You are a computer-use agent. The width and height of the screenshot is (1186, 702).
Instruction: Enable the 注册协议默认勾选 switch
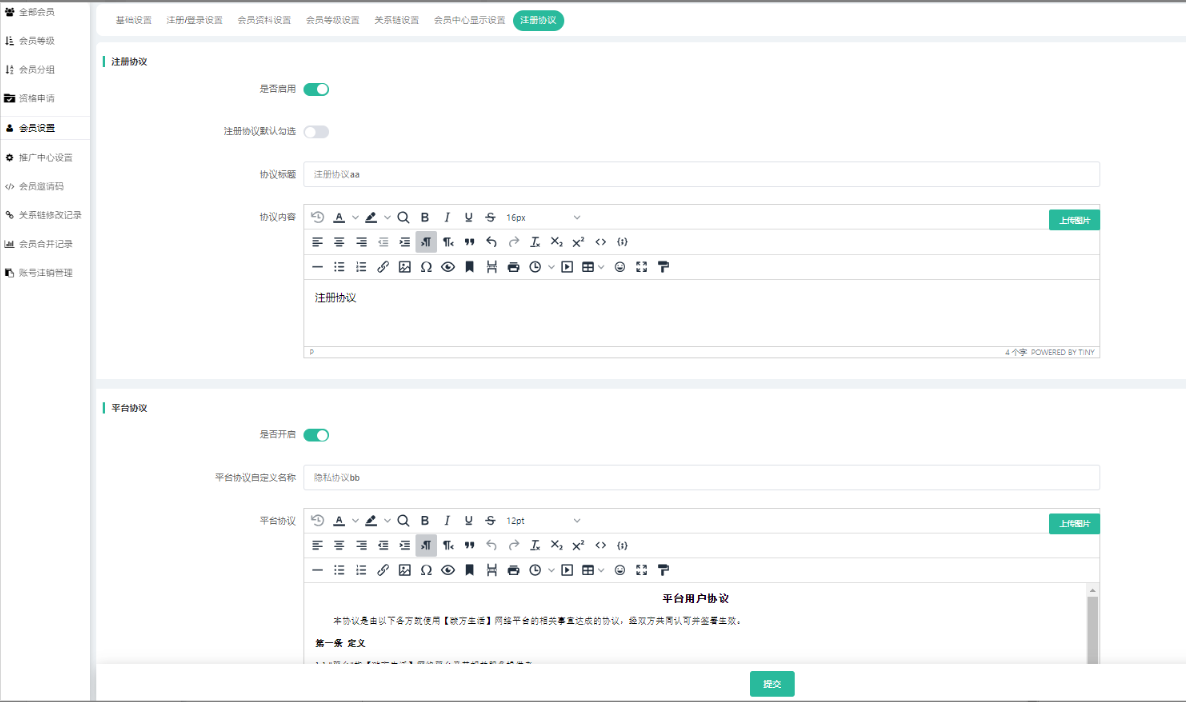click(x=316, y=132)
